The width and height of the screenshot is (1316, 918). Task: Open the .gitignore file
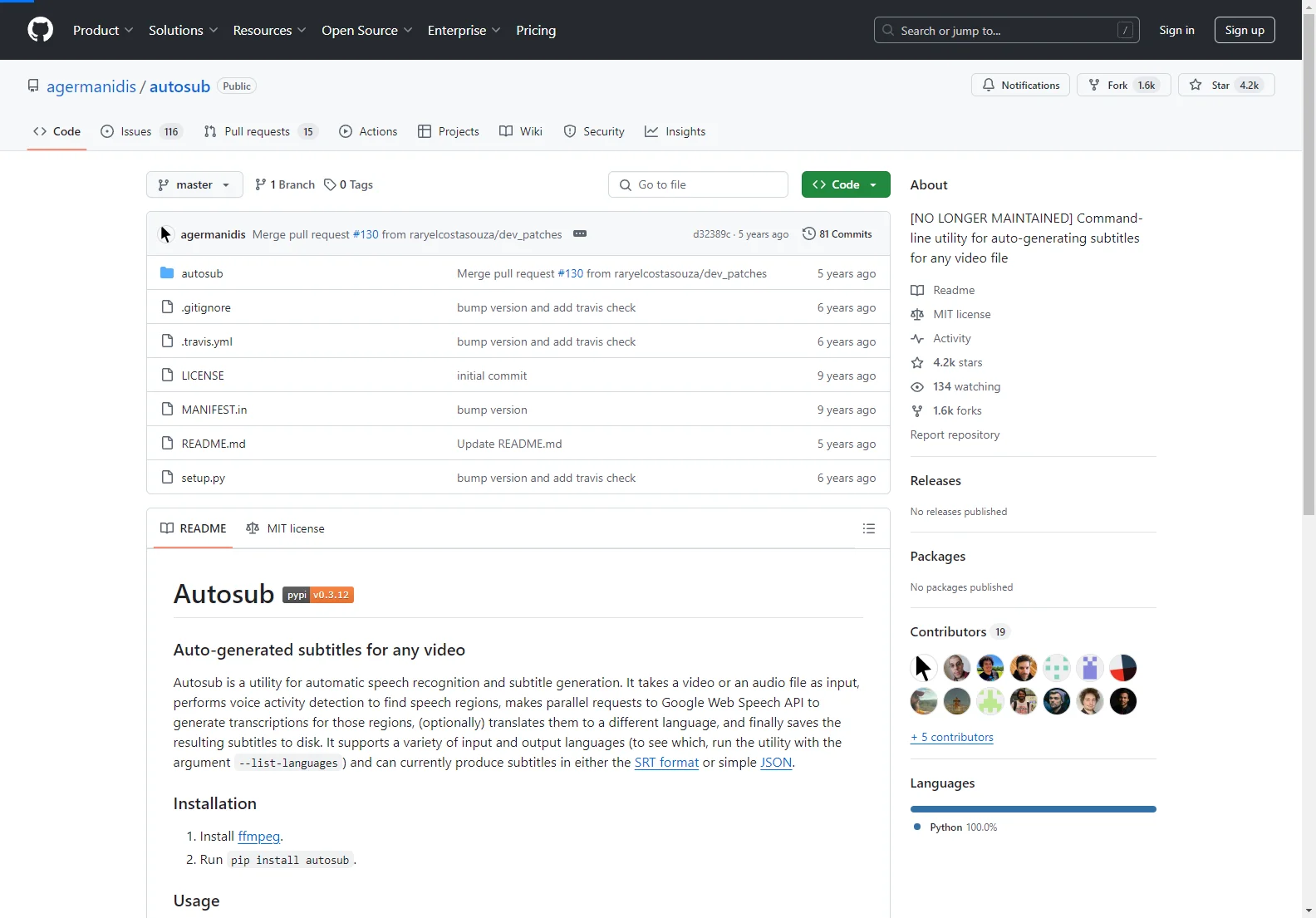coord(206,307)
